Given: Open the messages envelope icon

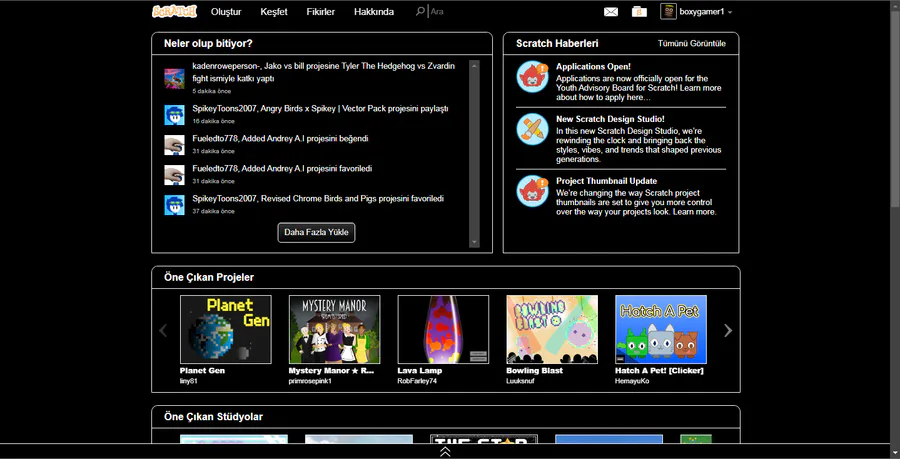Looking at the screenshot, I should click(x=611, y=11).
